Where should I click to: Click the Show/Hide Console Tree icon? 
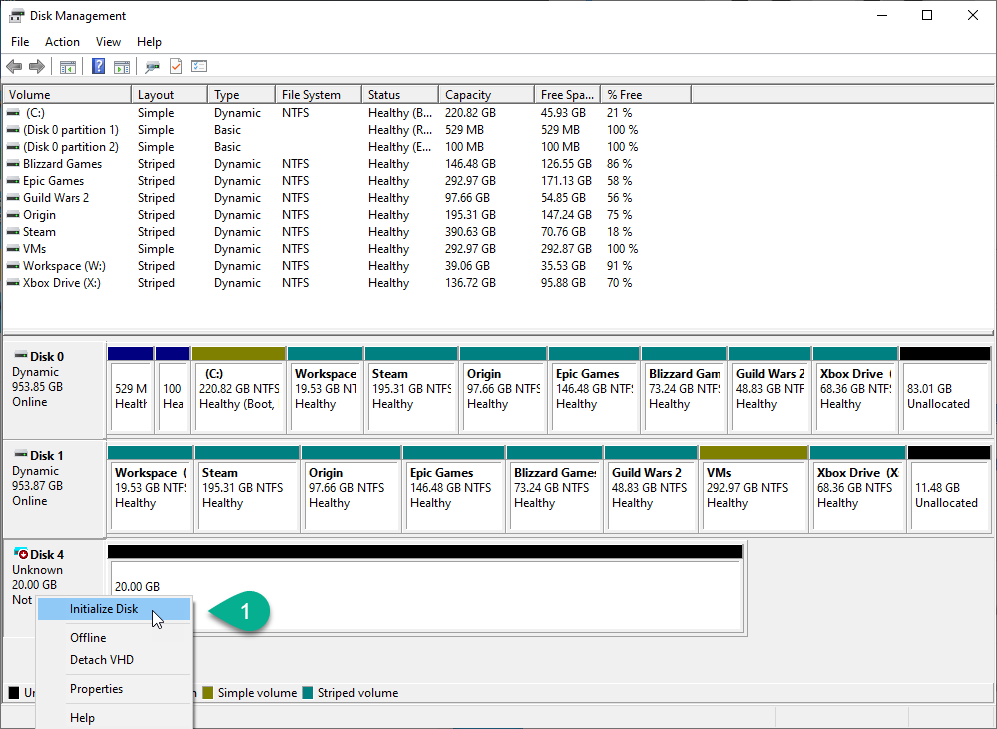point(68,67)
